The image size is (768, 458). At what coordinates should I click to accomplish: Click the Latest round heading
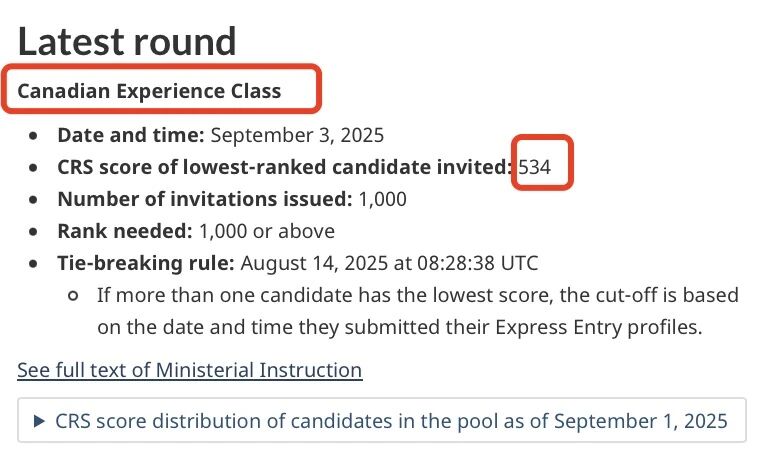[x=127, y=42]
